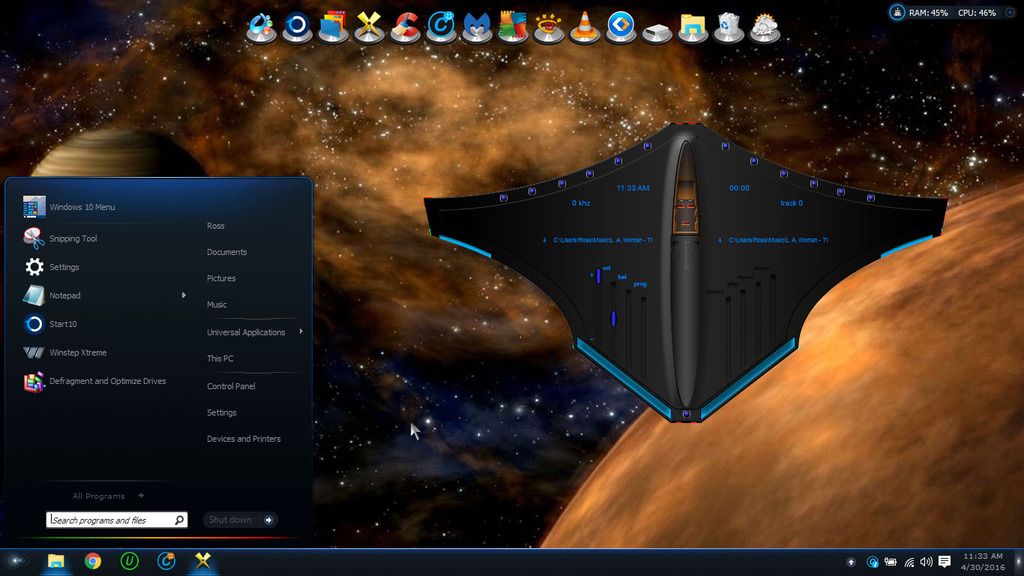Expand the Notepad submenu arrow
1024x576 pixels.
tap(184, 295)
